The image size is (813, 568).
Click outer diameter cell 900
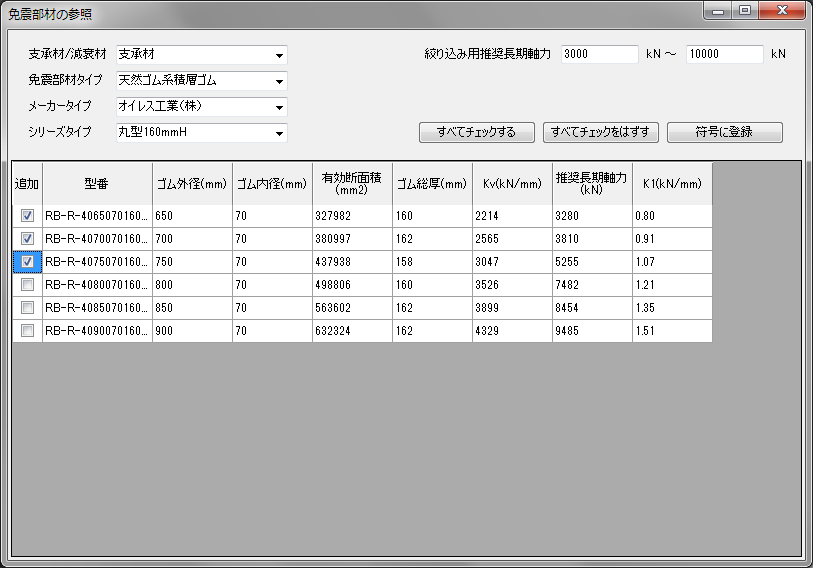click(192, 331)
